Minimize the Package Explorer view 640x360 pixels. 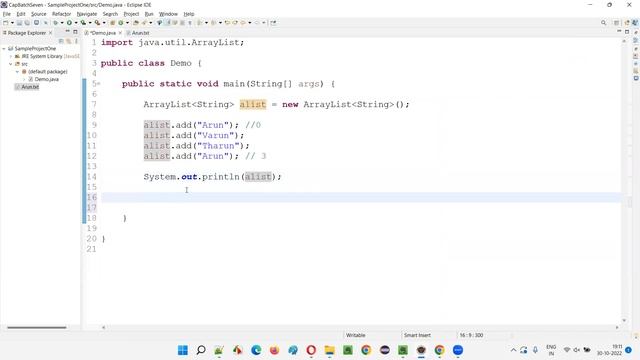tap(67, 31)
